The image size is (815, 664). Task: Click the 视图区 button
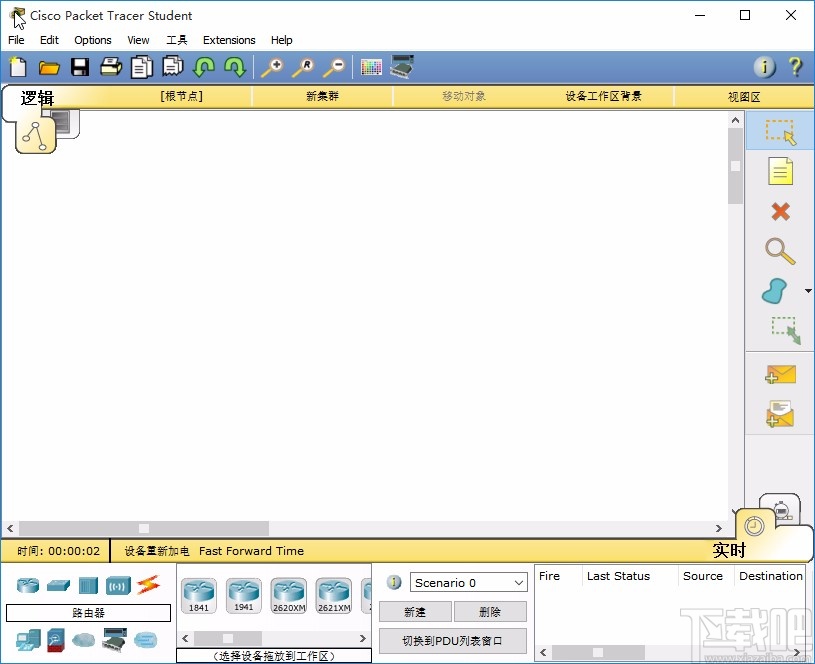[x=744, y=97]
